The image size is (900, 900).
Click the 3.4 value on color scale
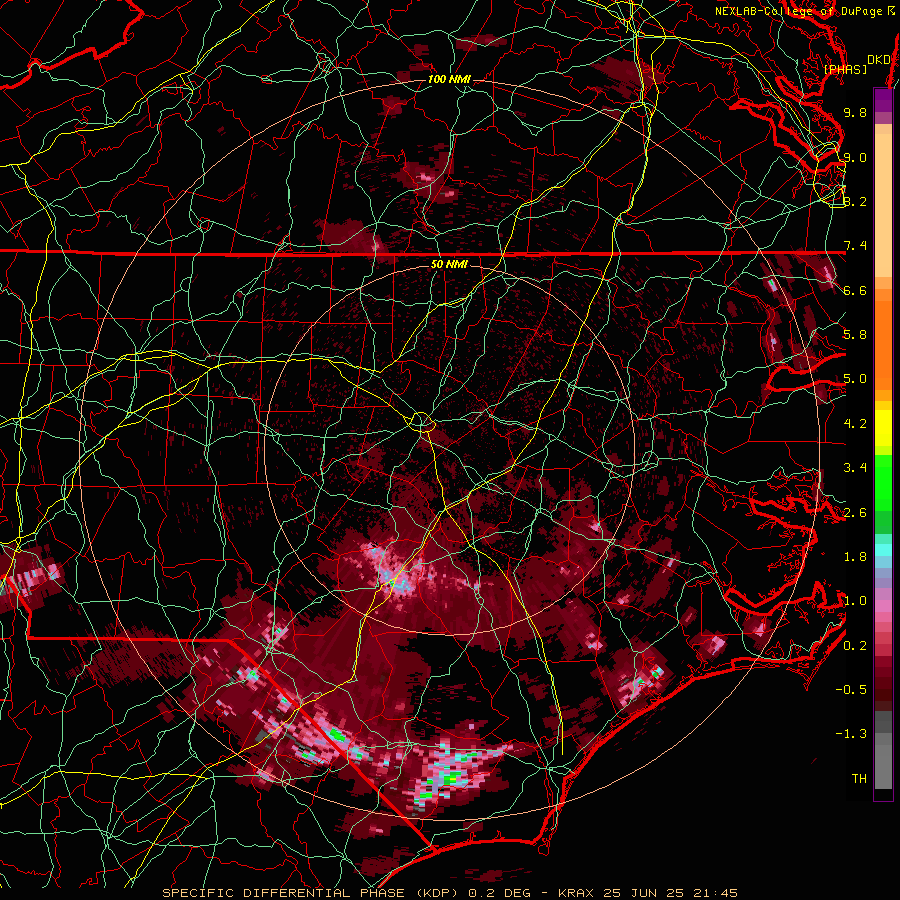pos(855,468)
